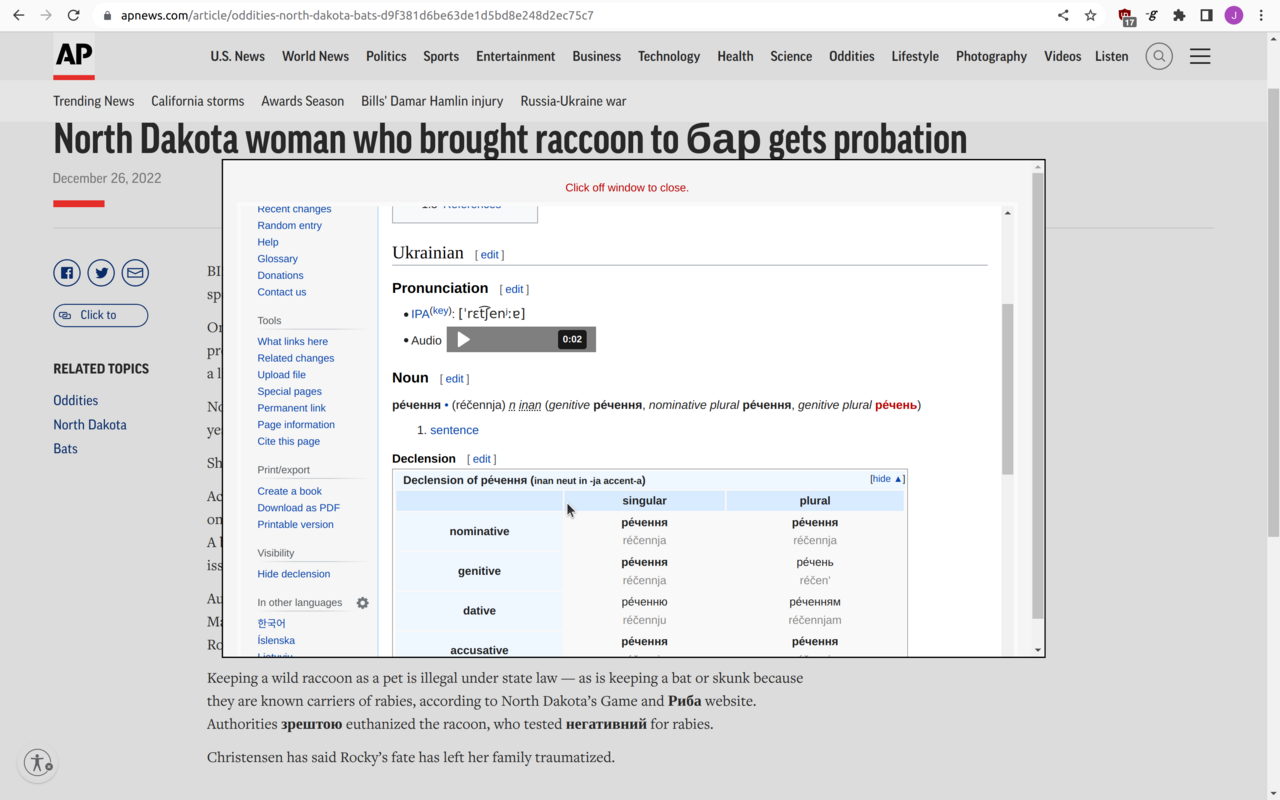
Task: Click translated word 'негативний' in article
Action: pyautogui.click(x=606, y=724)
